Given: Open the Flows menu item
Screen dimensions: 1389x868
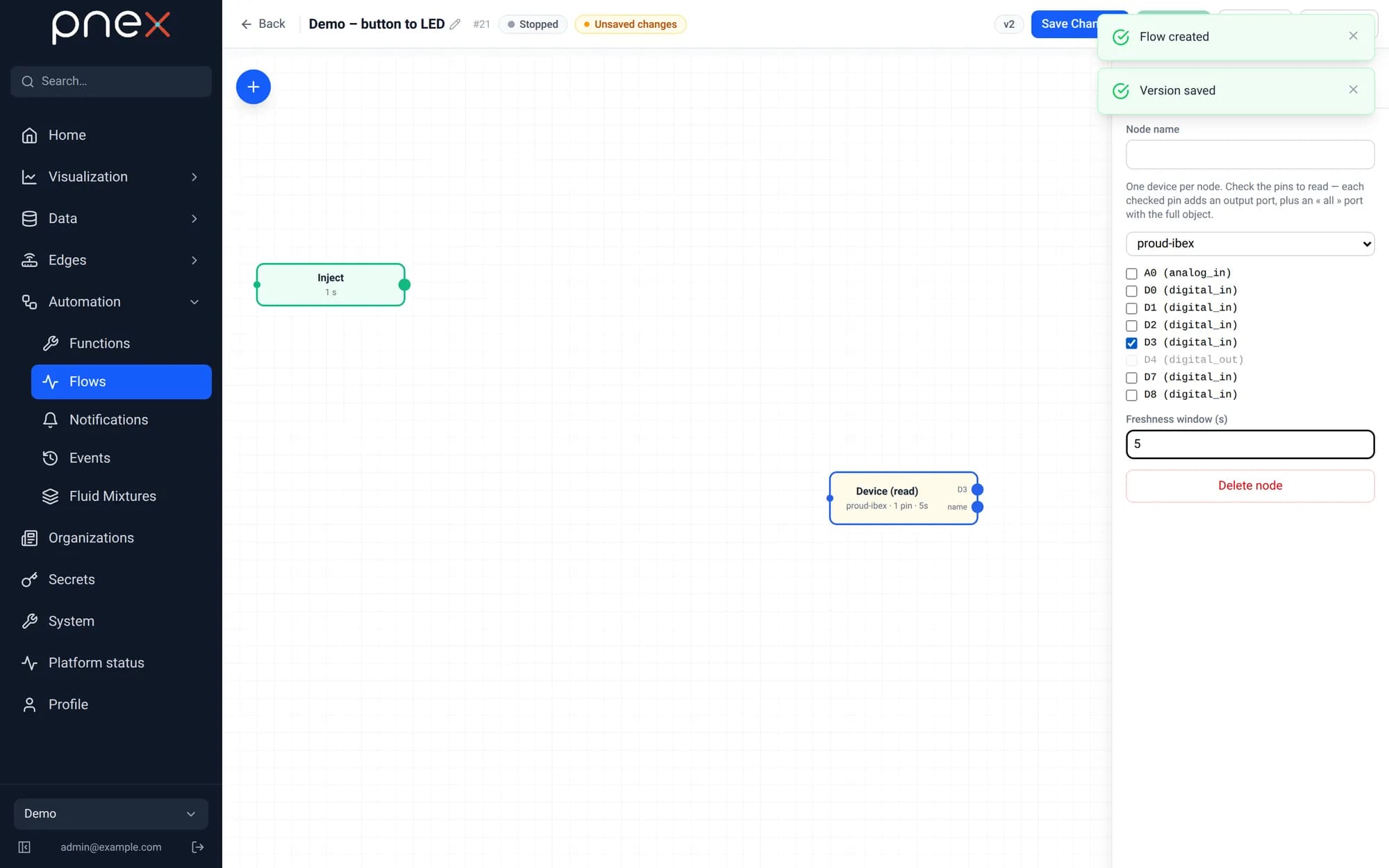Looking at the screenshot, I should point(122,382).
